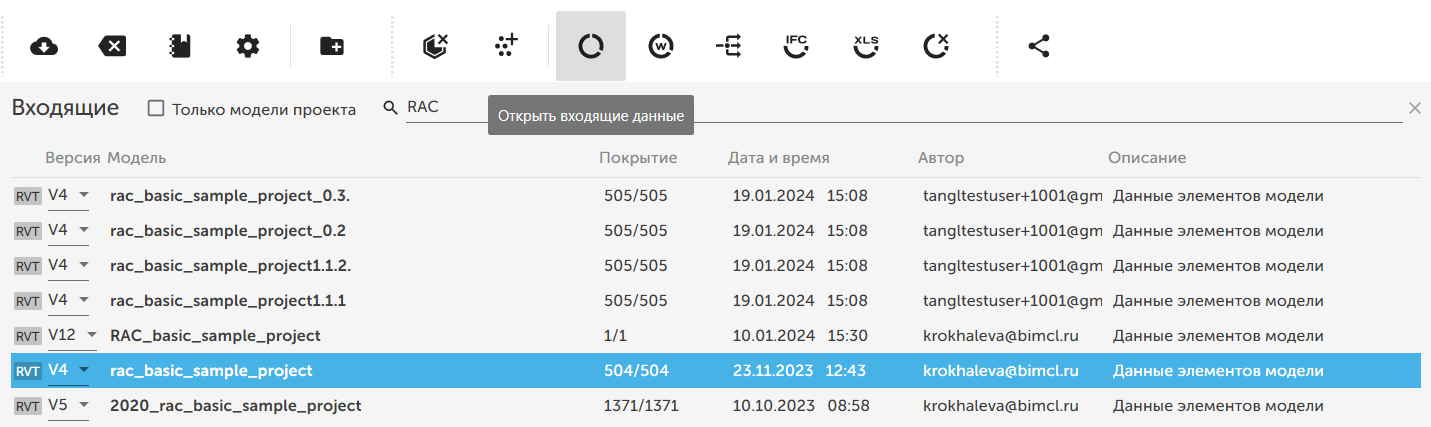Viewport: 1431px width, 427px height.
Task: Select model RAC_basic_sample_project (V12)
Action: [215, 336]
